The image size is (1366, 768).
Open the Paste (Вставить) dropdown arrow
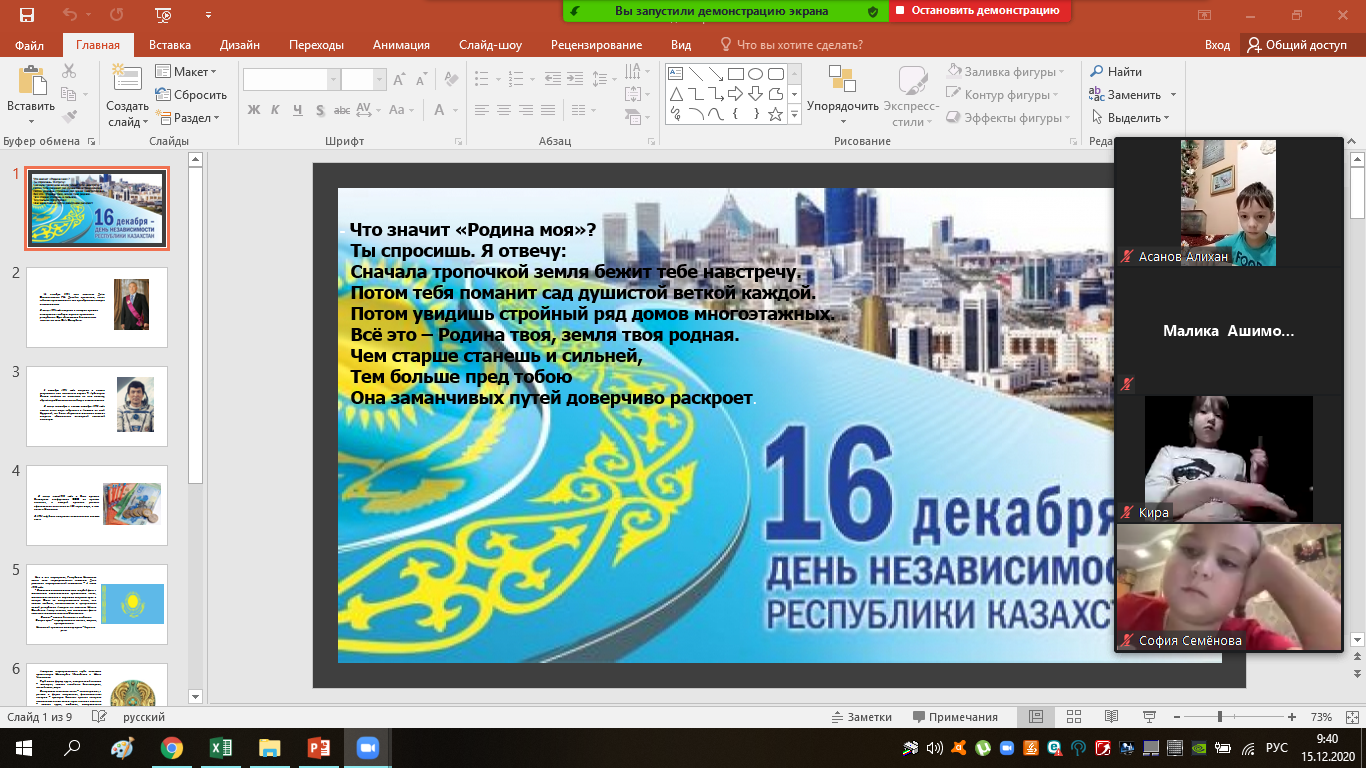coord(31,119)
